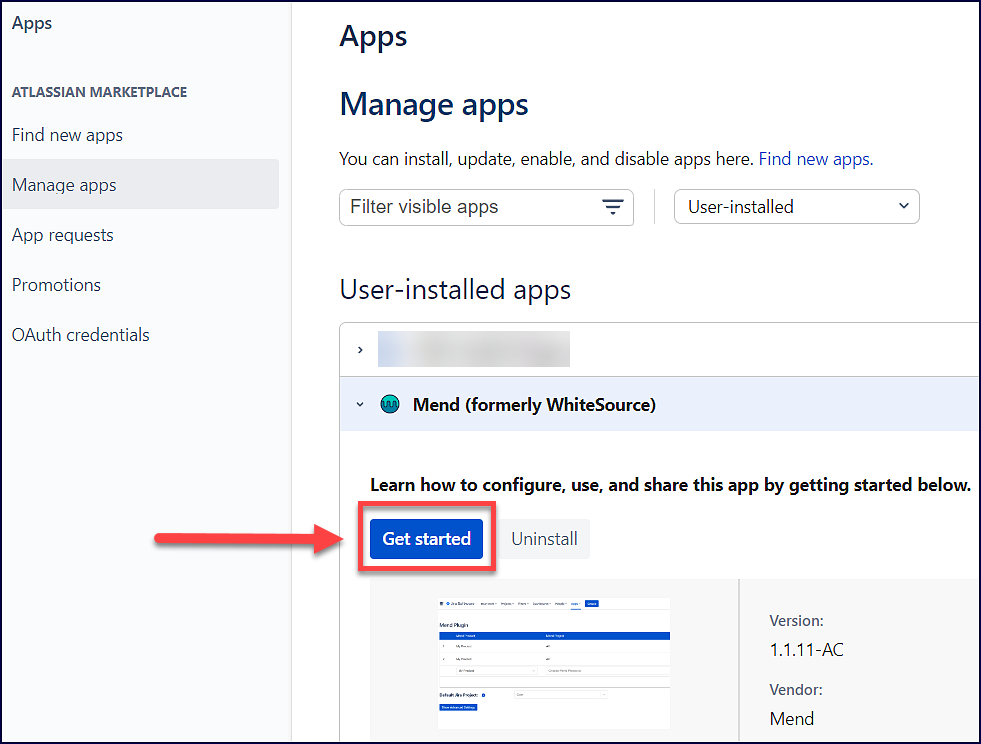Click the blurred app name row
The width and height of the screenshot is (981, 744).
(473, 350)
